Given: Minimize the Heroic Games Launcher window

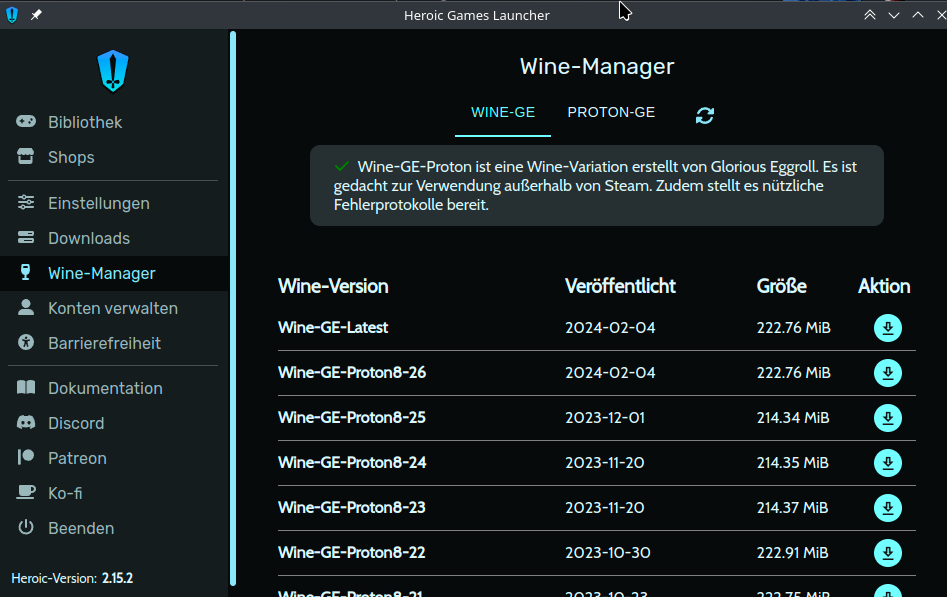Looking at the screenshot, I should tap(894, 15).
